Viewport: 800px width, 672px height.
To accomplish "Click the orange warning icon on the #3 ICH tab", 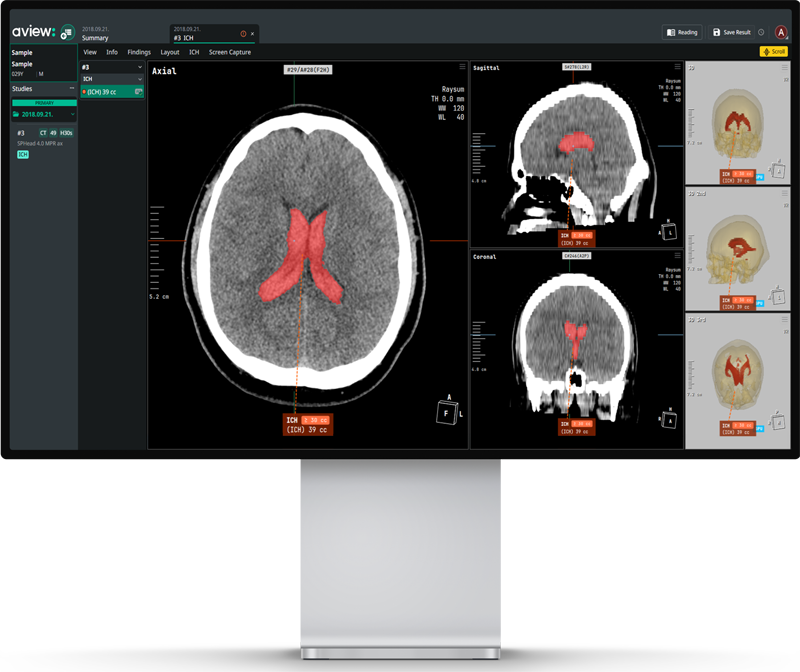I will [243, 34].
